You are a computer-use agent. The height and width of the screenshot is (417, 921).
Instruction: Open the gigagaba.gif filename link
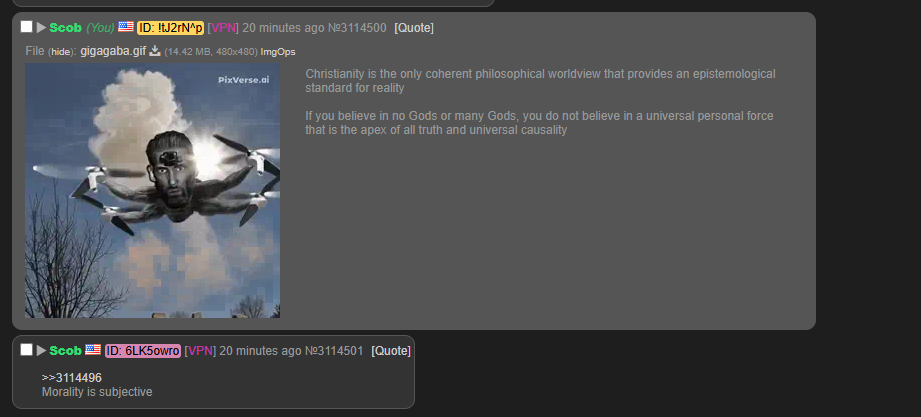[x=113, y=51]
